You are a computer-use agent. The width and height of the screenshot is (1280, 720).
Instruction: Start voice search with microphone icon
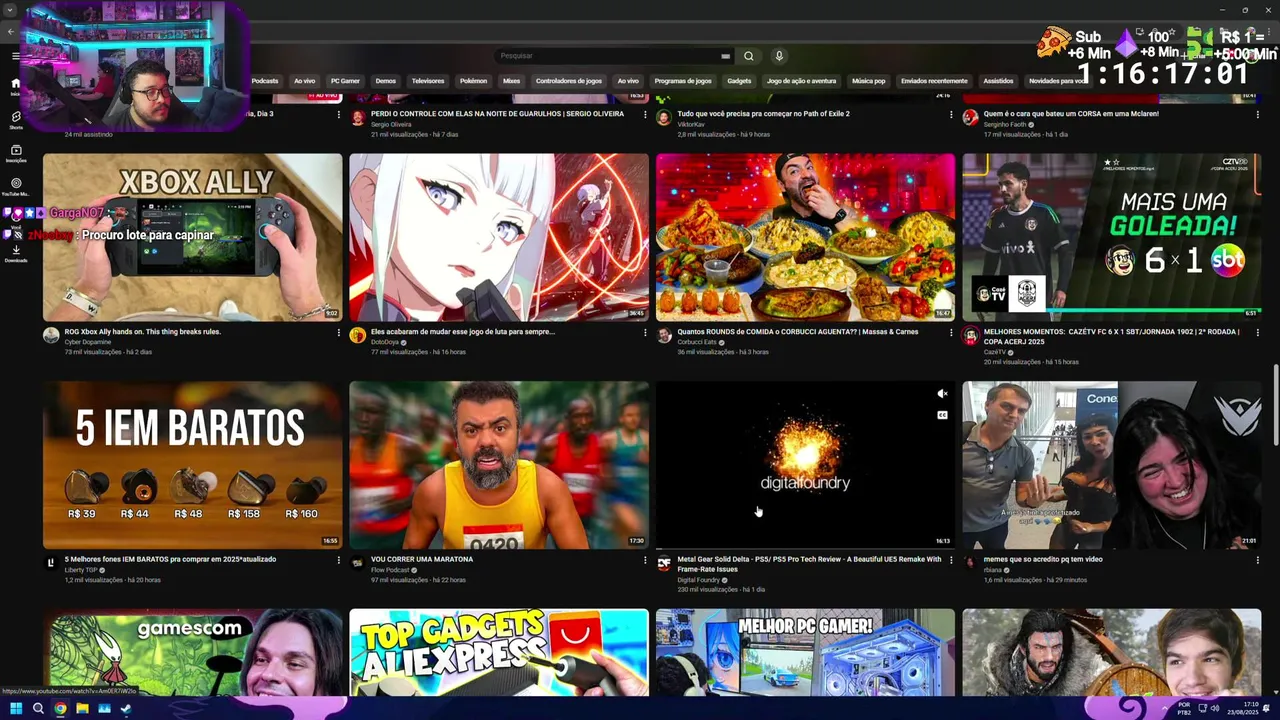point(779,56)
